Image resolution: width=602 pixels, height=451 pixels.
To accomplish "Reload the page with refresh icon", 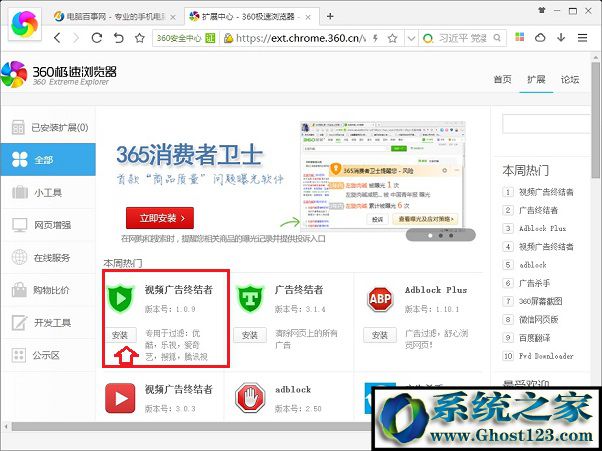I will point(97,38).
